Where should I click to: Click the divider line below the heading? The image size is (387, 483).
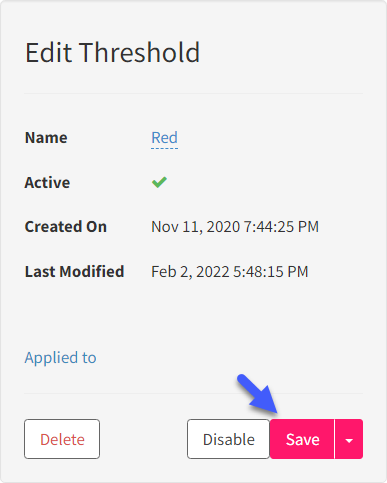(x=193, y=94)
